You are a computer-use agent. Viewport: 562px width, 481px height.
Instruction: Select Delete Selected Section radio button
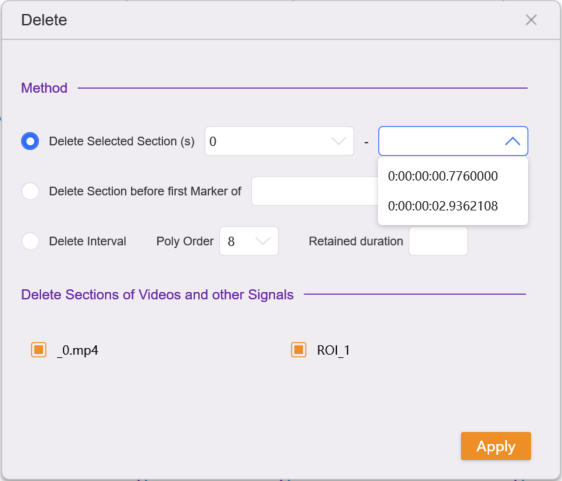click(30, 141)
